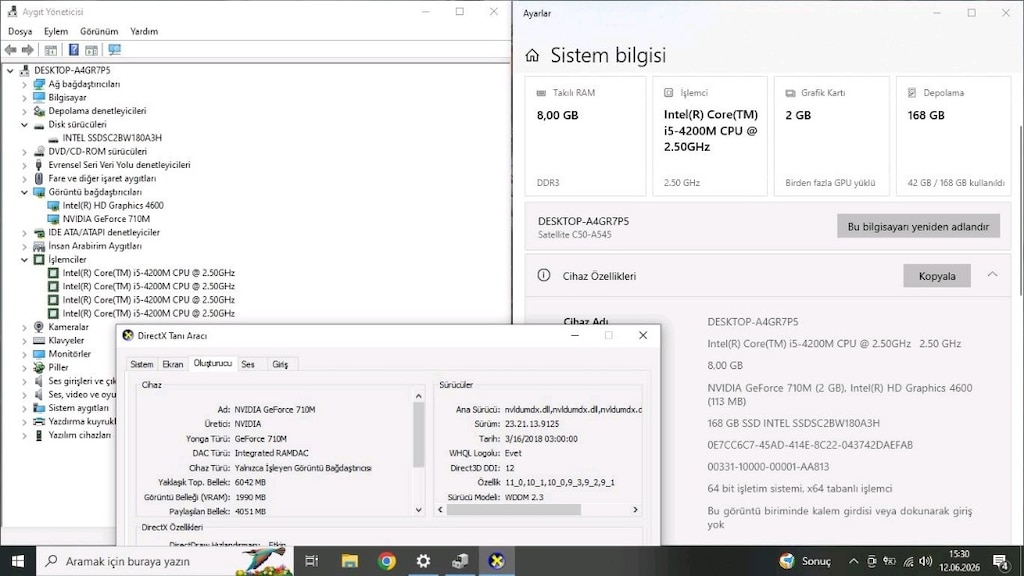Click the Forward arrow in Device Manager toolbar
Image resolution: width=1024 pixels, height=576 pixels.
(27, 50)
